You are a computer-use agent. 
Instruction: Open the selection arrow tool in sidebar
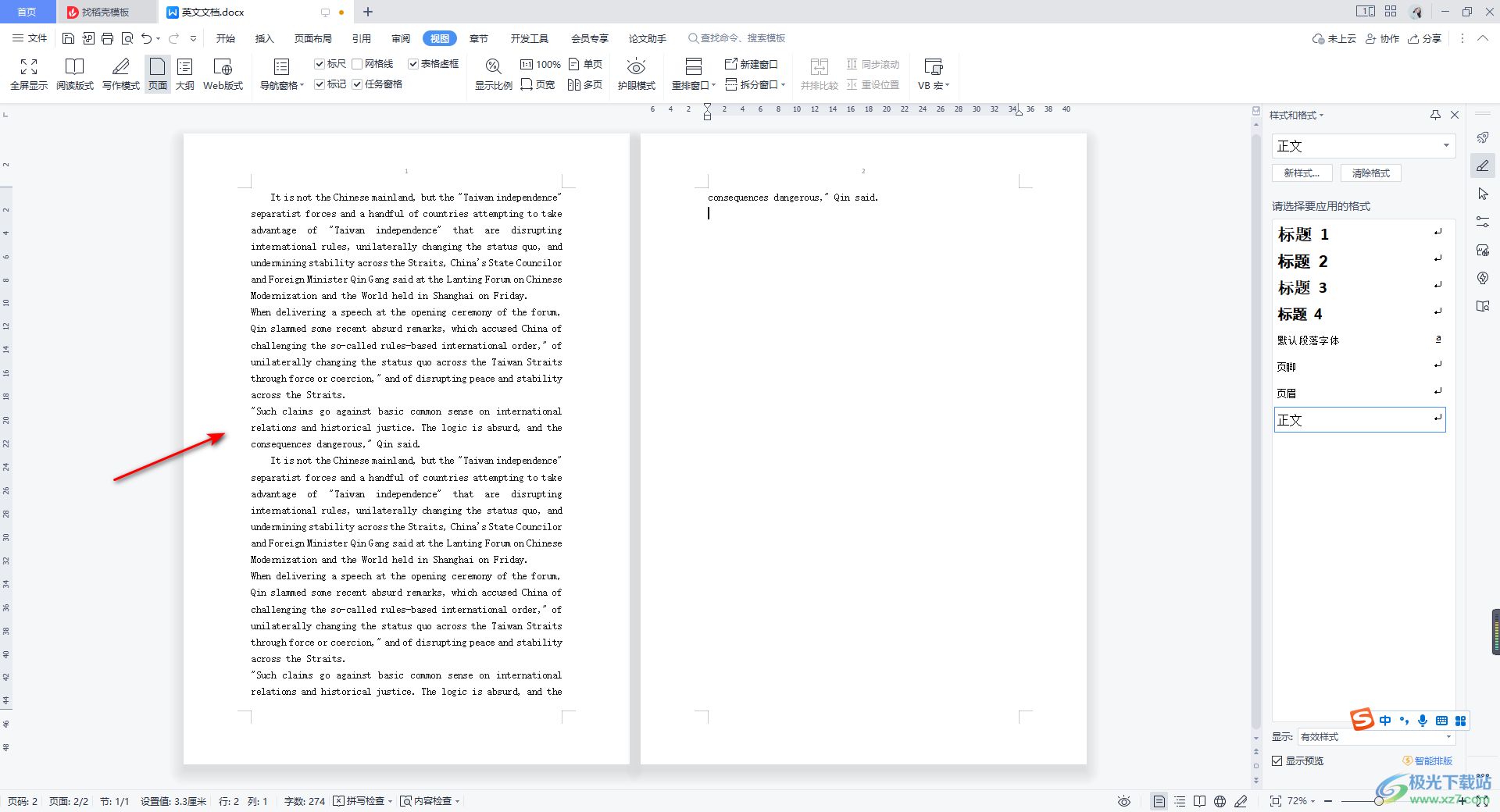click(1483, 194)
